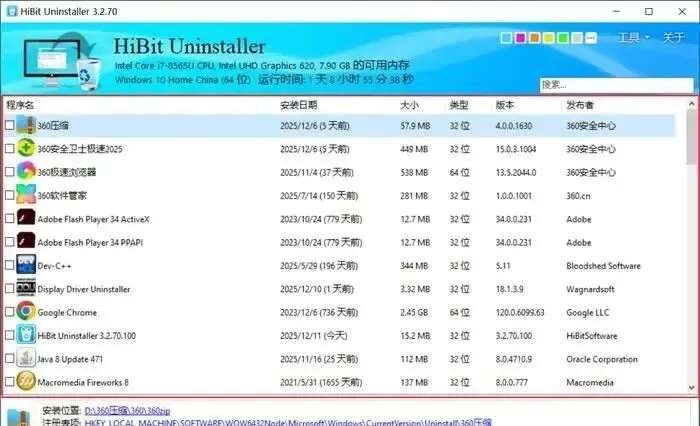Click the Dev-C++ program icon
Viewport: 700px width, 426px height.
tap(26, 265)
